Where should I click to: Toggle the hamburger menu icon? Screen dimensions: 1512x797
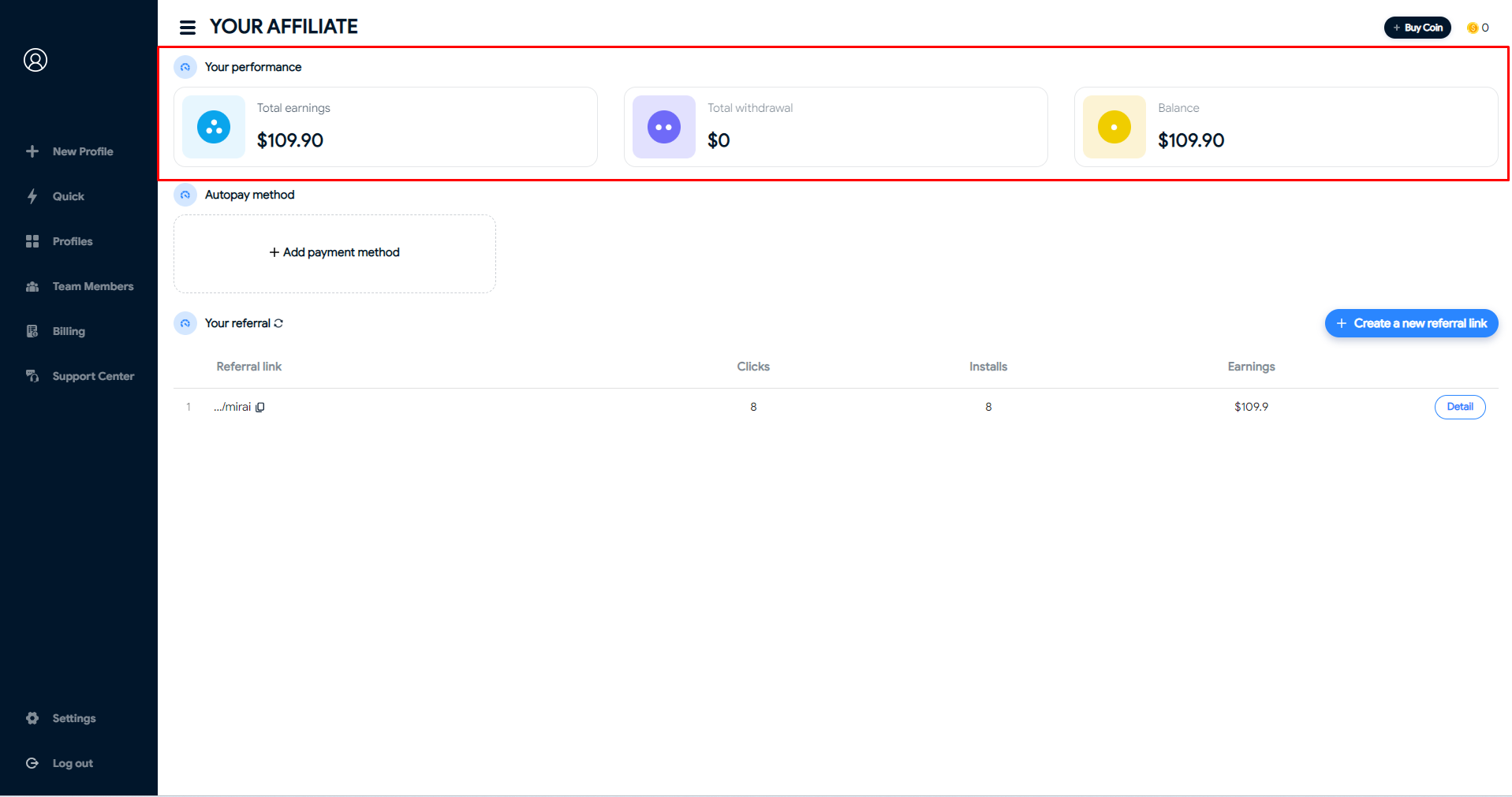[x=188, y=28]
